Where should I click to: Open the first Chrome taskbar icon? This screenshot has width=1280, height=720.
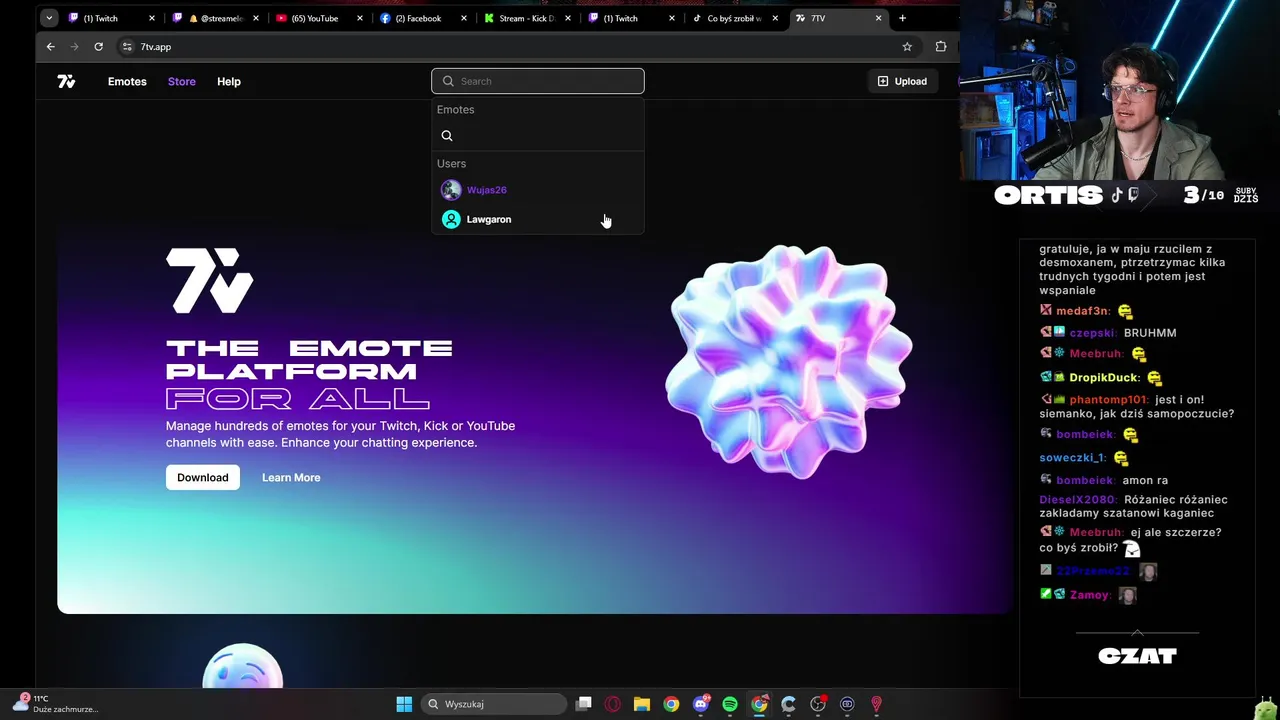point(671,704)
